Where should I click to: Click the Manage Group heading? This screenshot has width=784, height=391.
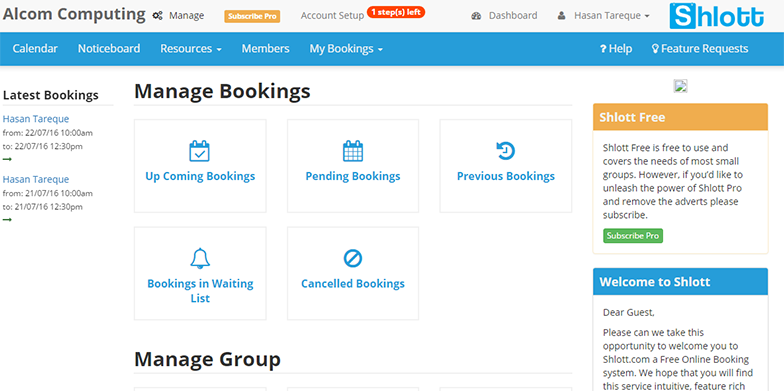208,360
